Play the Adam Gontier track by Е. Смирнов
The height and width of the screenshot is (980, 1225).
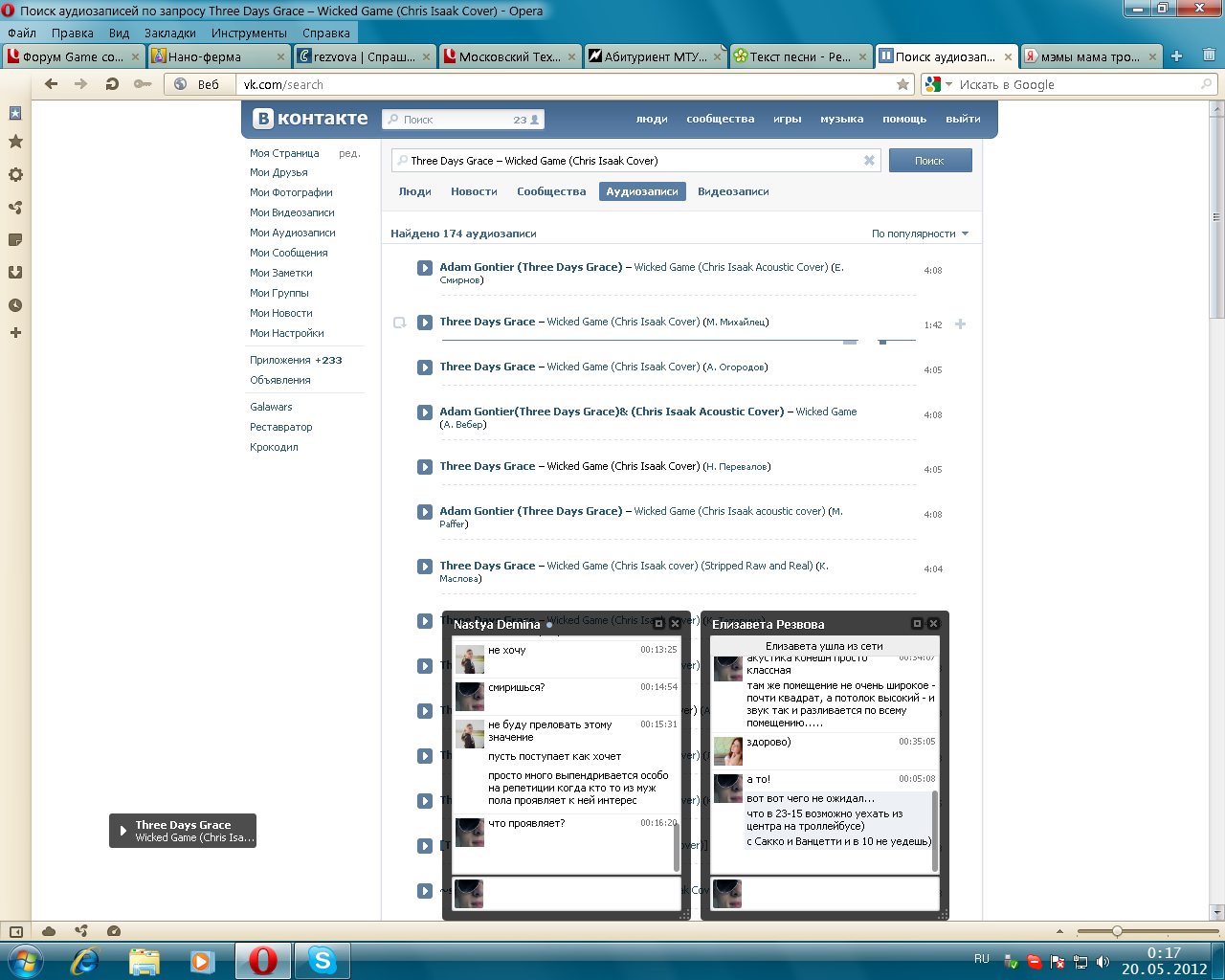[x=425, y=268]
